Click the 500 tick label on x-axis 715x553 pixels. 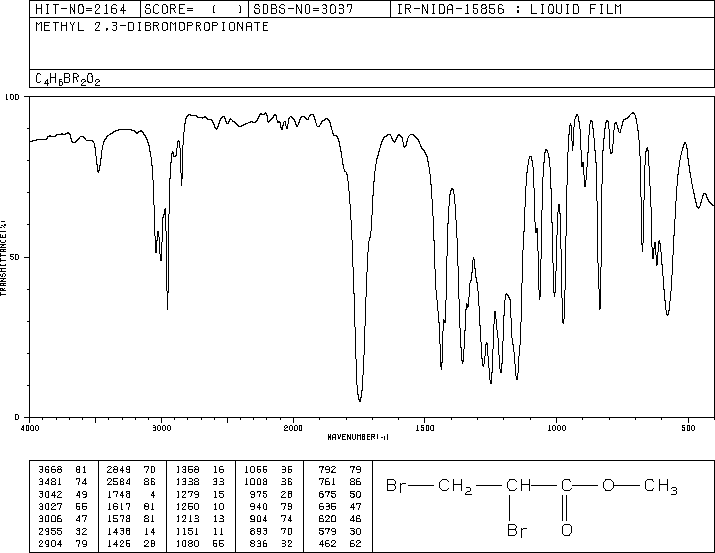tap(689, 428)
